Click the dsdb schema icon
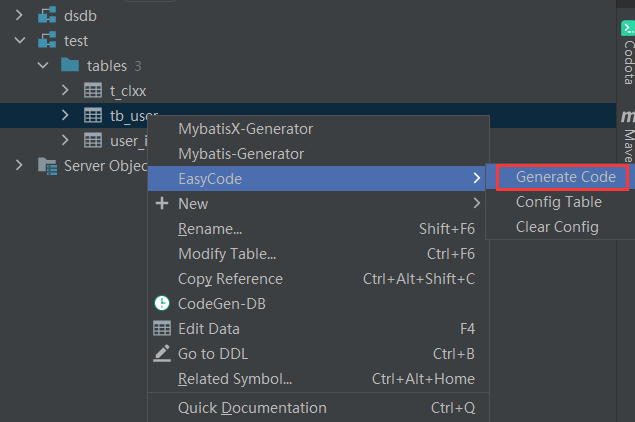Screen dimensions: 635x422 [x=47, y=16]
